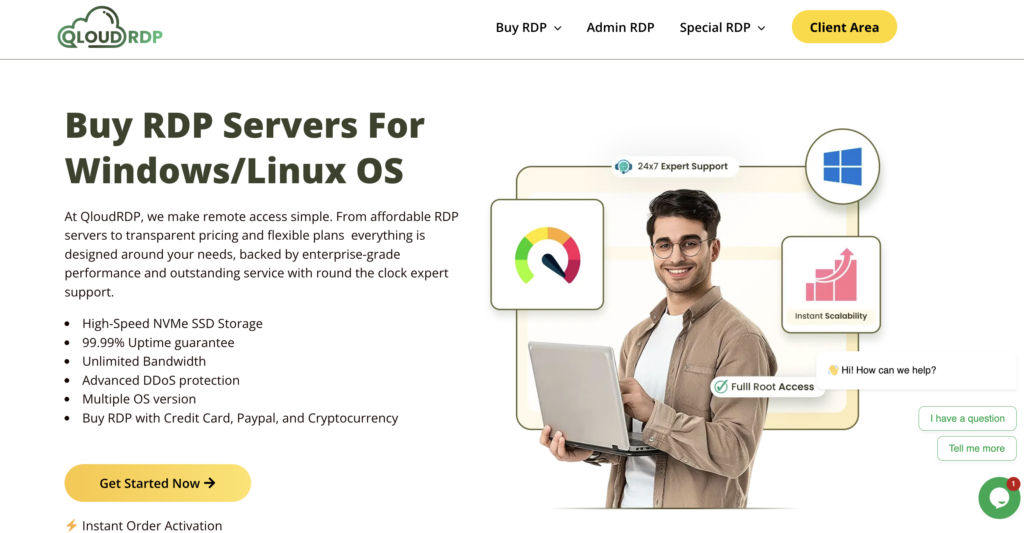The image size is (1024, 533).
Task: Go to the Admin RDP page
Action: pos(620,27)
